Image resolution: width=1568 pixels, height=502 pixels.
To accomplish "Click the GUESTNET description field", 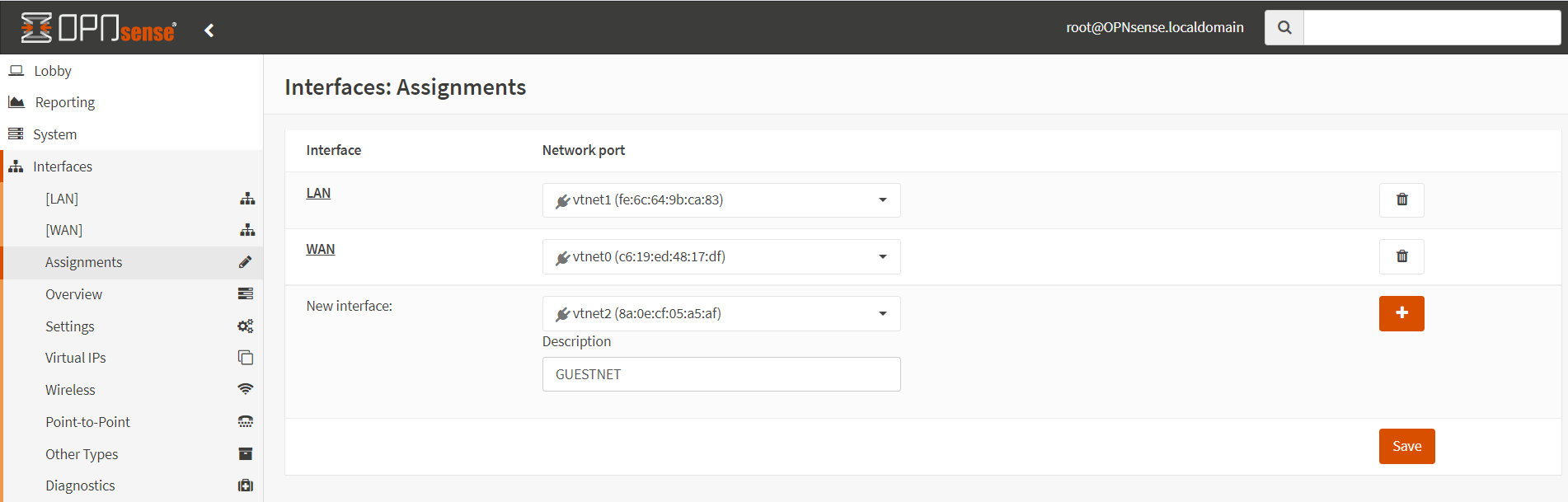I will click(x=721, y=374).
